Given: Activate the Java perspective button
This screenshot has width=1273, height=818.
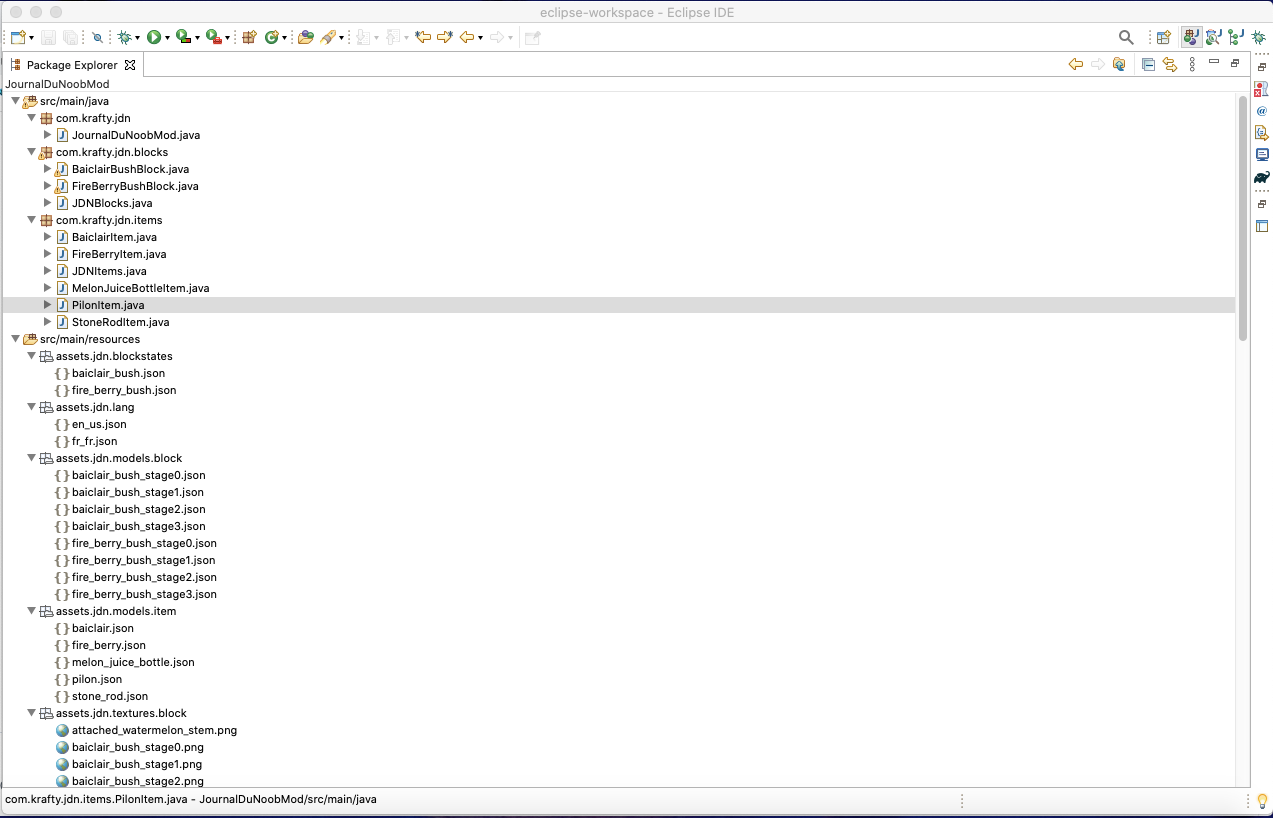Looking at the screenshot, I should 1190,37.
